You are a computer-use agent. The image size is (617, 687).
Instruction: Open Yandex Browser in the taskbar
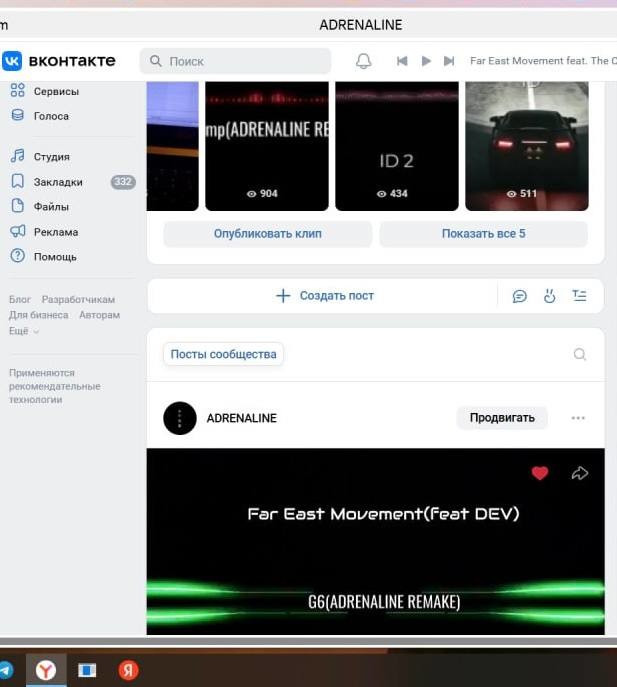(46, 670)
